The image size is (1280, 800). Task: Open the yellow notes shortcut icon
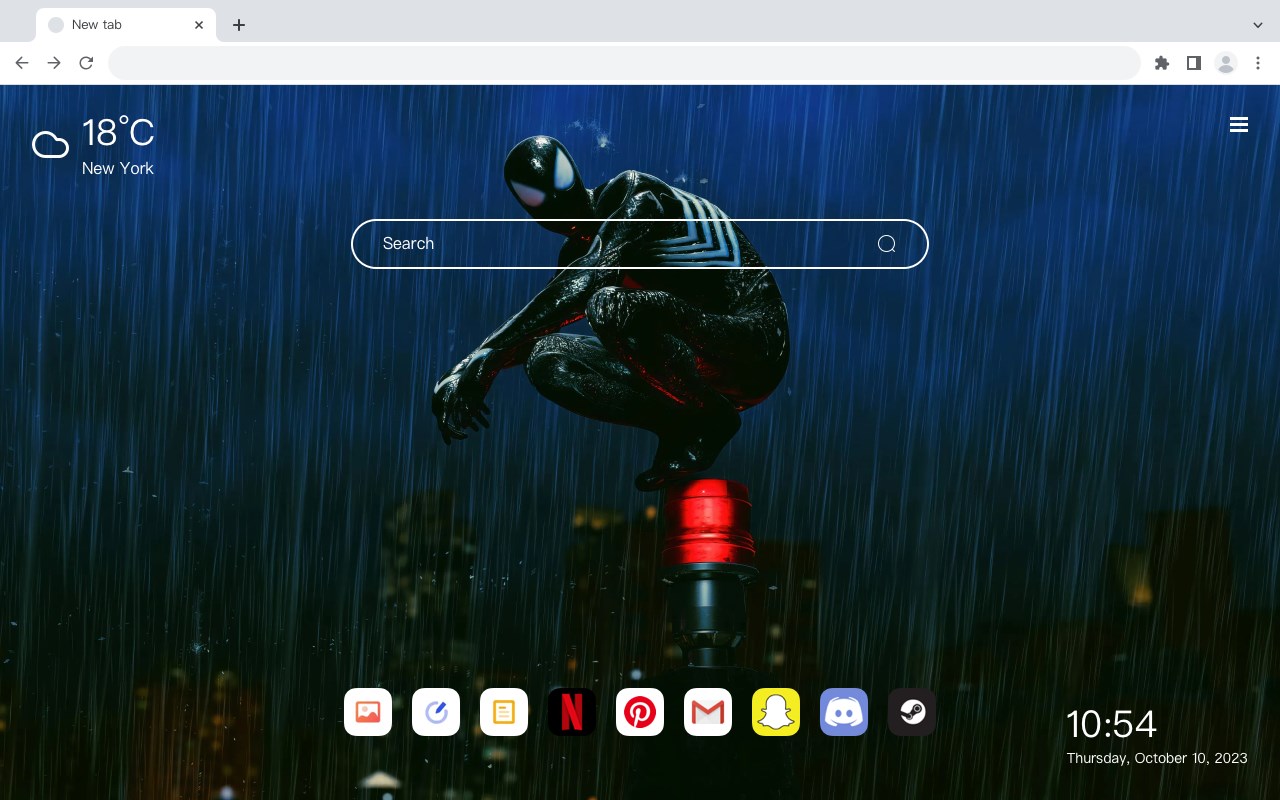[504, 712]
